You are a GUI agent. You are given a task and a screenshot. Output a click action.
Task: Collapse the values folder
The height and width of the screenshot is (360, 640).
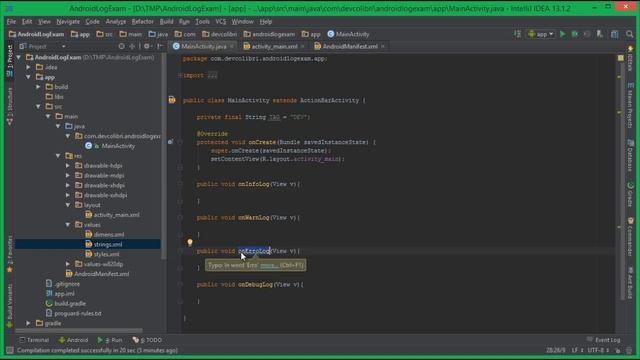click(x=68, y=225)
